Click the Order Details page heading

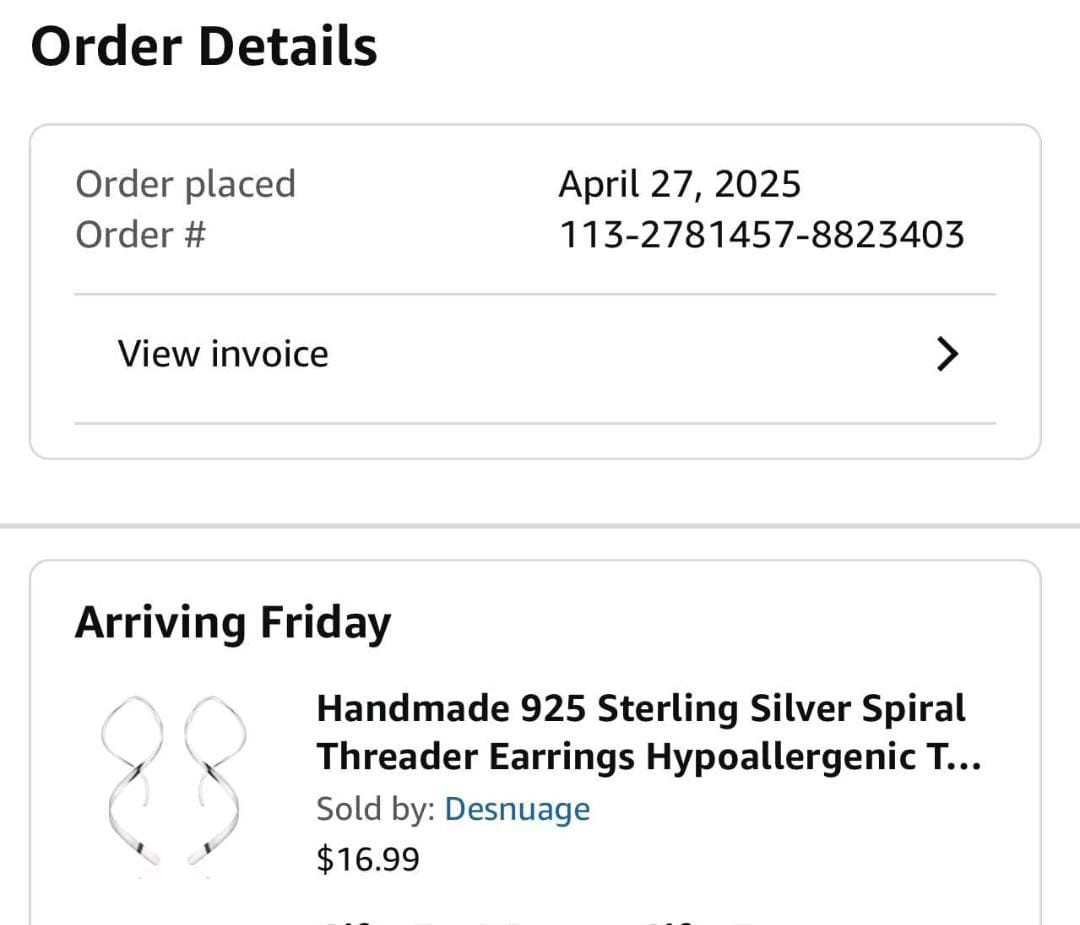click(204, 46)
